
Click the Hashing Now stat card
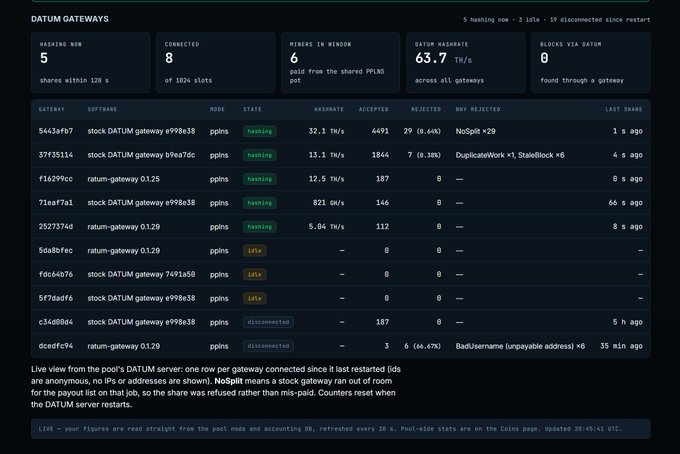(x=91, y=62)
